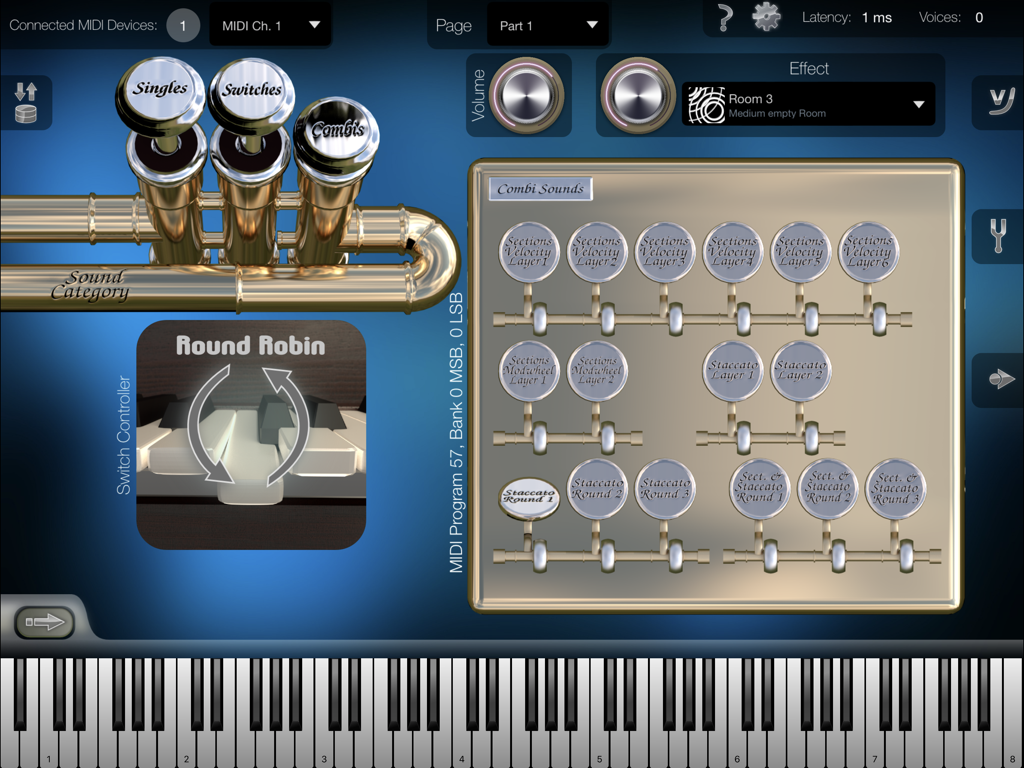
Task: Open sound data transfer with the database icon
Action: coord(25,103)
